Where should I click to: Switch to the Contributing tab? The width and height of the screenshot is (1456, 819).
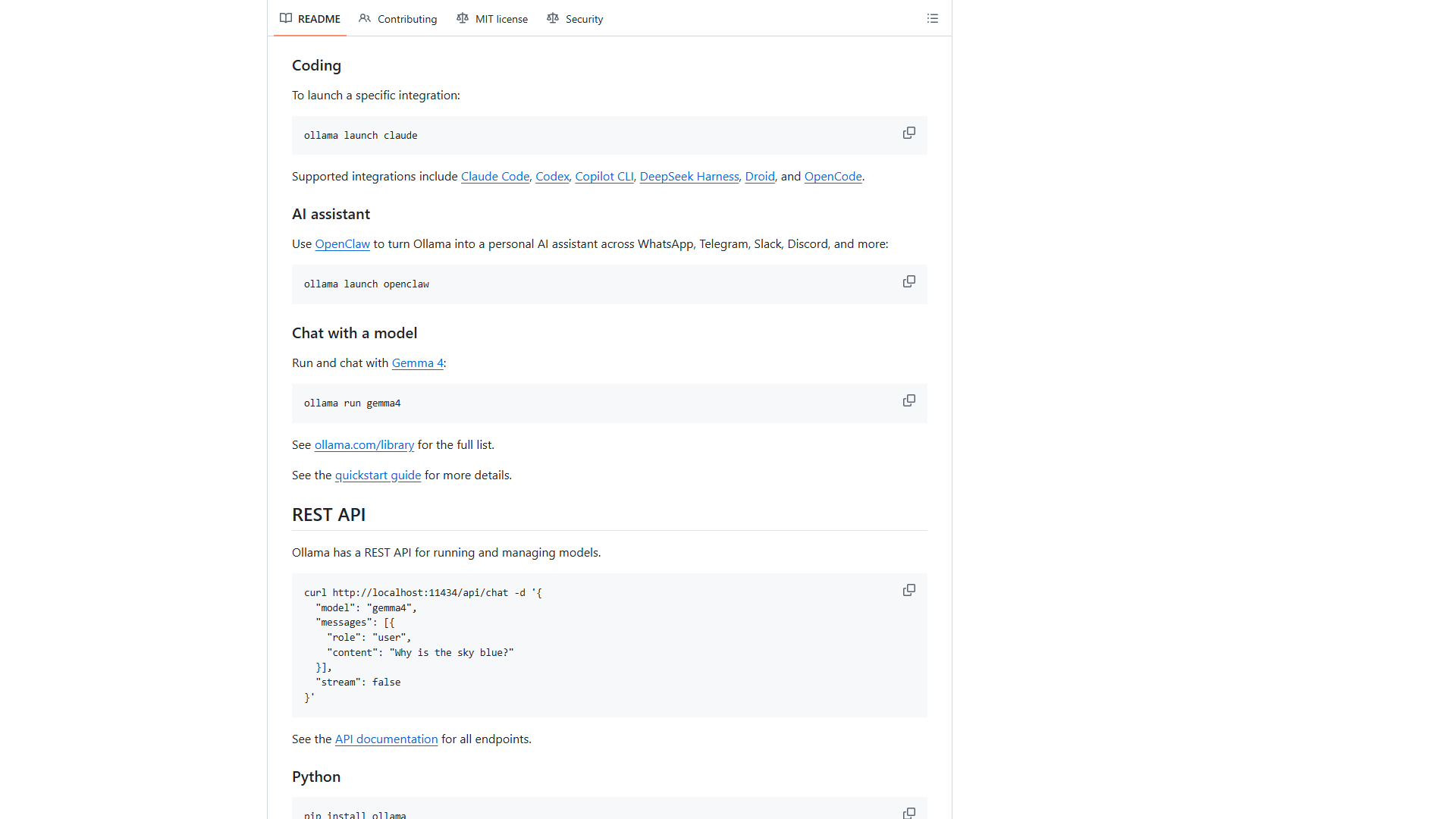pos(398,18)
